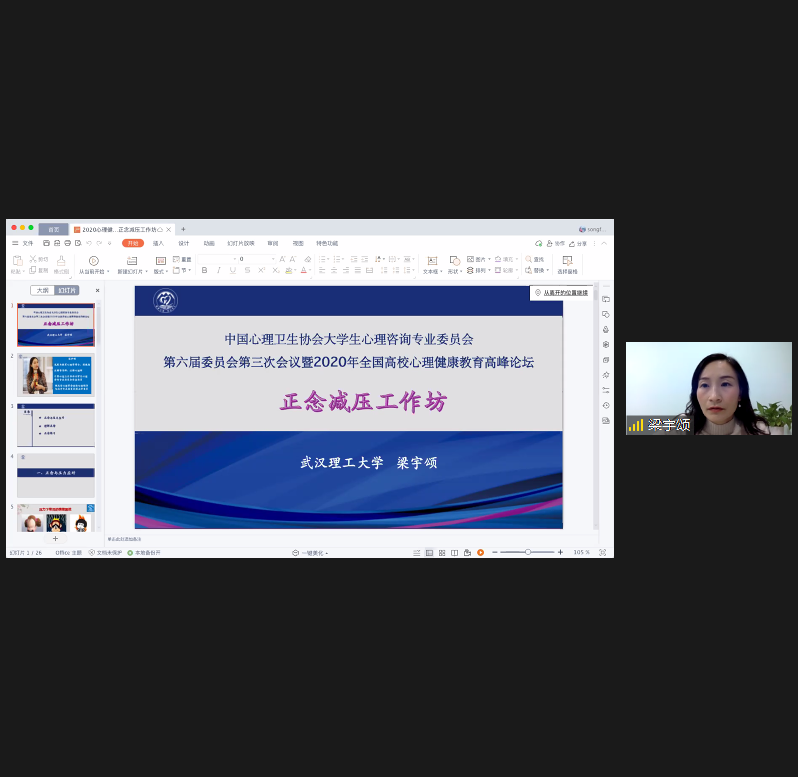This screenshot has width=798, height=777.
Task: Click the 格式刷 format painter icon
Action: tap(61, 261)
